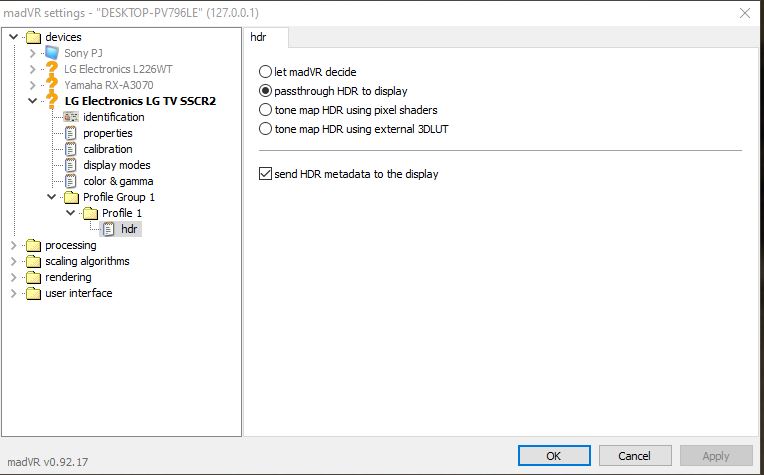Click the Cancel button
Viewport: 764px width, 475px height.
click(635, 456)
